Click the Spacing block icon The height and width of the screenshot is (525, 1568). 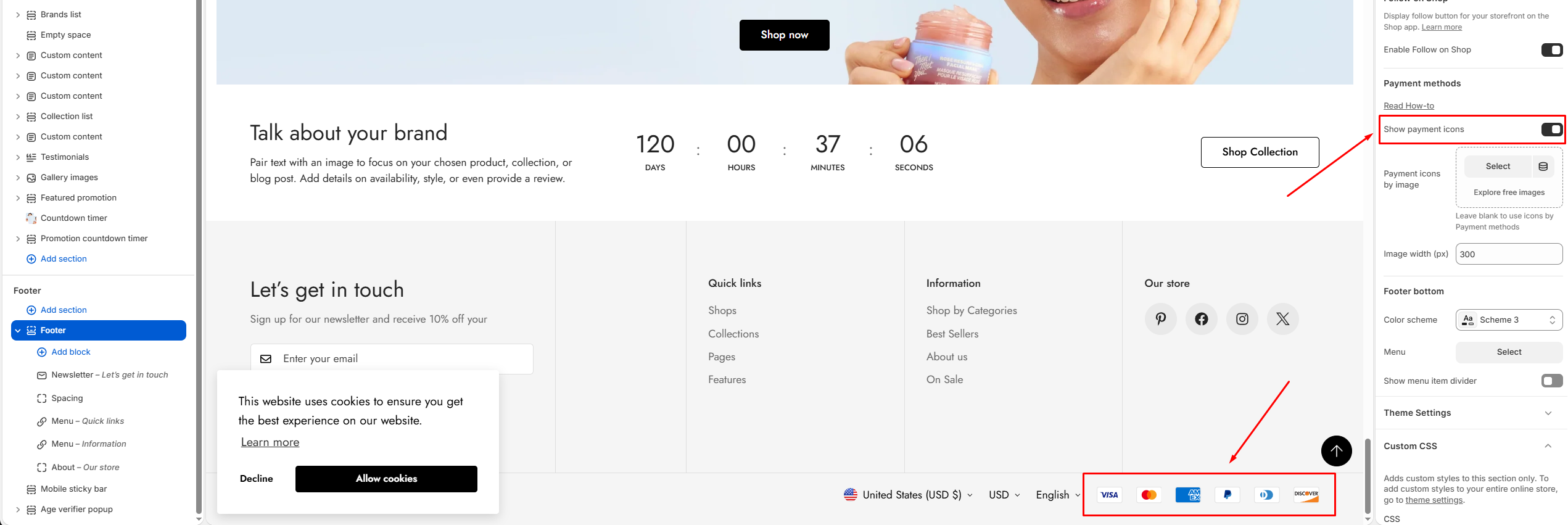click(x=42, y=399)
